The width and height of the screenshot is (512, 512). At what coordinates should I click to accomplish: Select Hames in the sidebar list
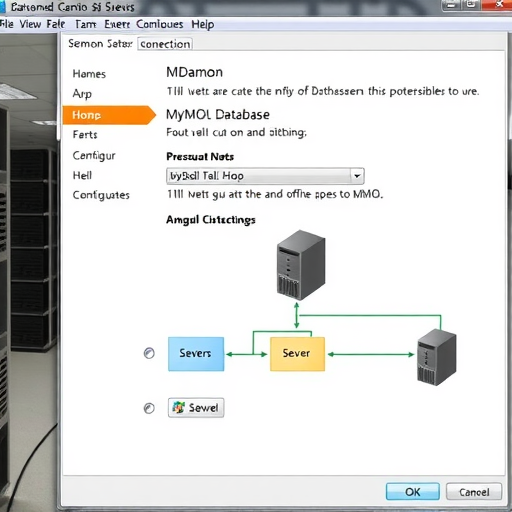89,74
